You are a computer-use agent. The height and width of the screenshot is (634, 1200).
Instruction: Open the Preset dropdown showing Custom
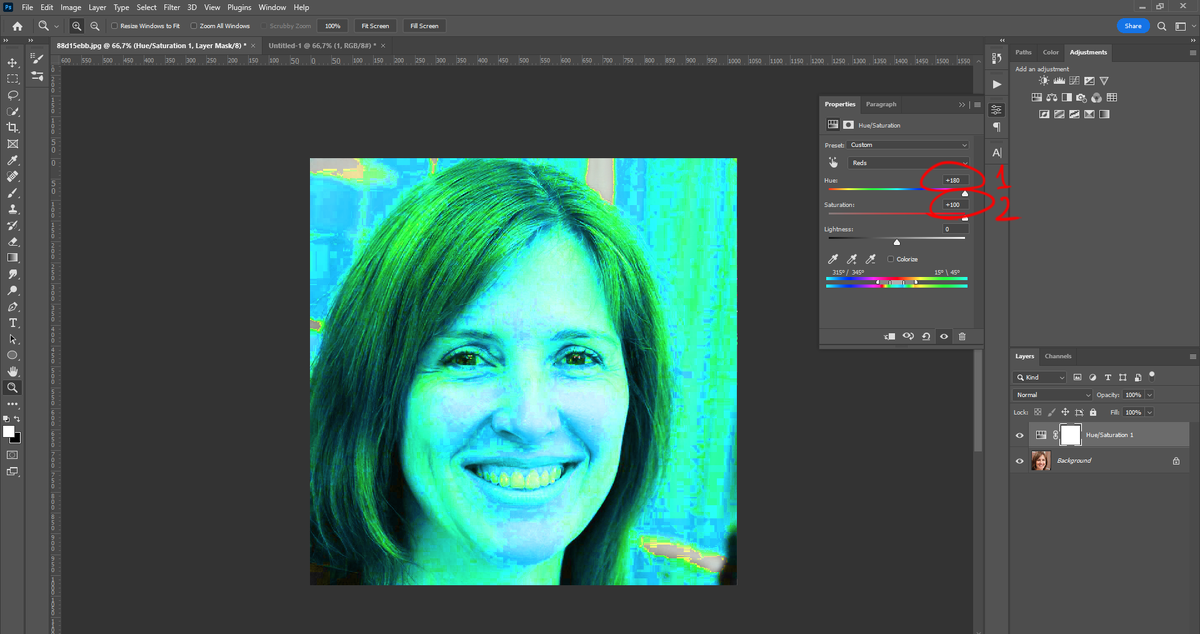(x=908, y=145)
